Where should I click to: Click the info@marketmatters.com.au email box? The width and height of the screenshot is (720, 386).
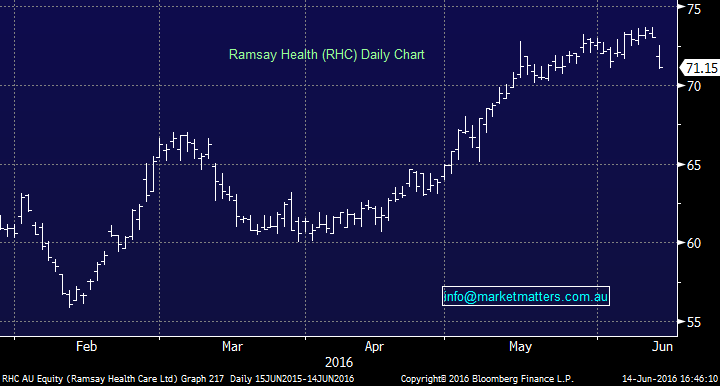coord(526,296)
